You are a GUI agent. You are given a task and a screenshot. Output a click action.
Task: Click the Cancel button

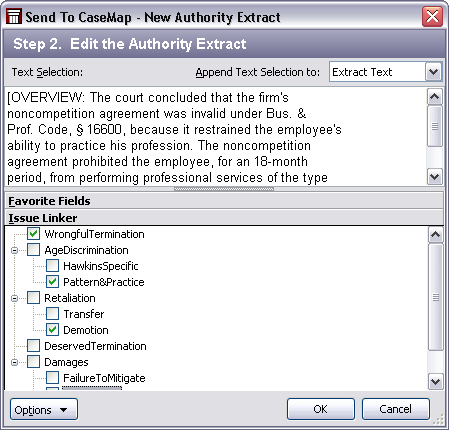coord(396,409)
